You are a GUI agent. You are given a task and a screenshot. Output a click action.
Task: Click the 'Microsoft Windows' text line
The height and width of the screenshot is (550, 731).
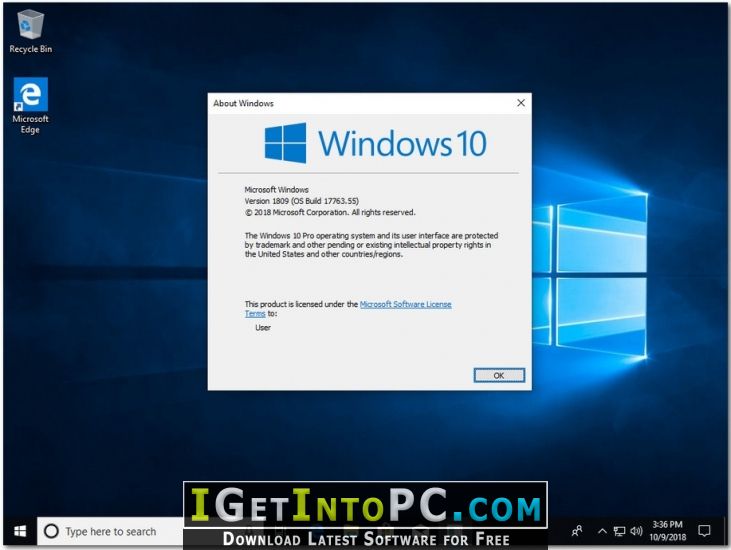coord(276,190)
